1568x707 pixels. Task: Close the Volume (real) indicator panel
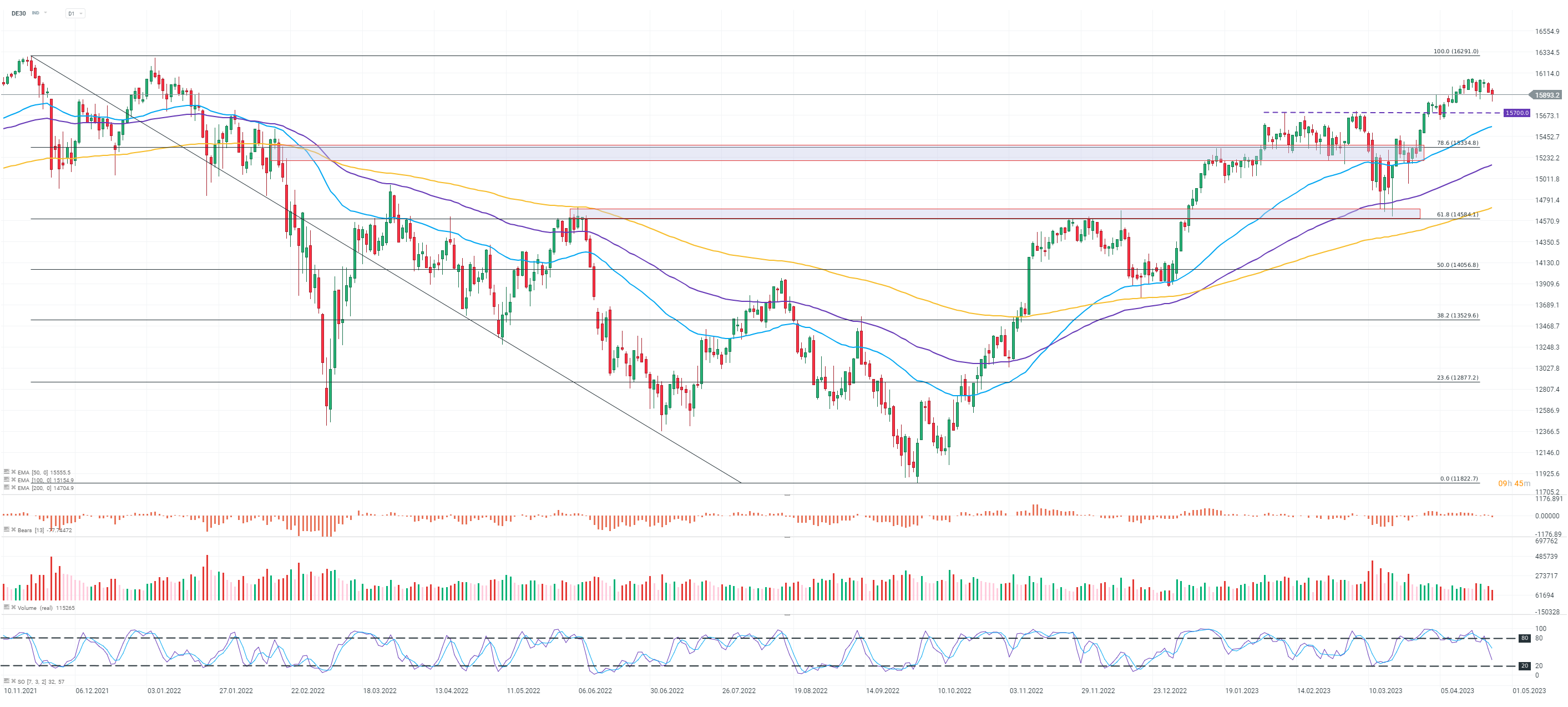click(13, 607)
